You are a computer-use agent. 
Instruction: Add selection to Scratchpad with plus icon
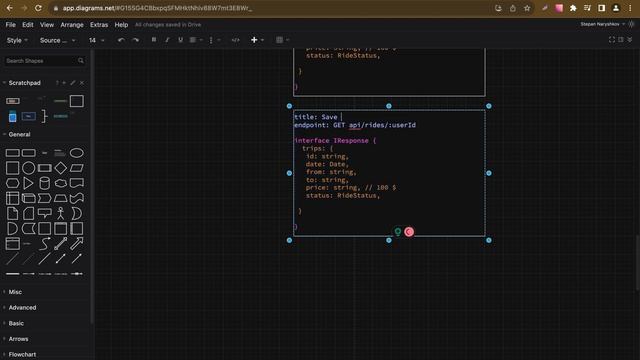click(64, 83)
